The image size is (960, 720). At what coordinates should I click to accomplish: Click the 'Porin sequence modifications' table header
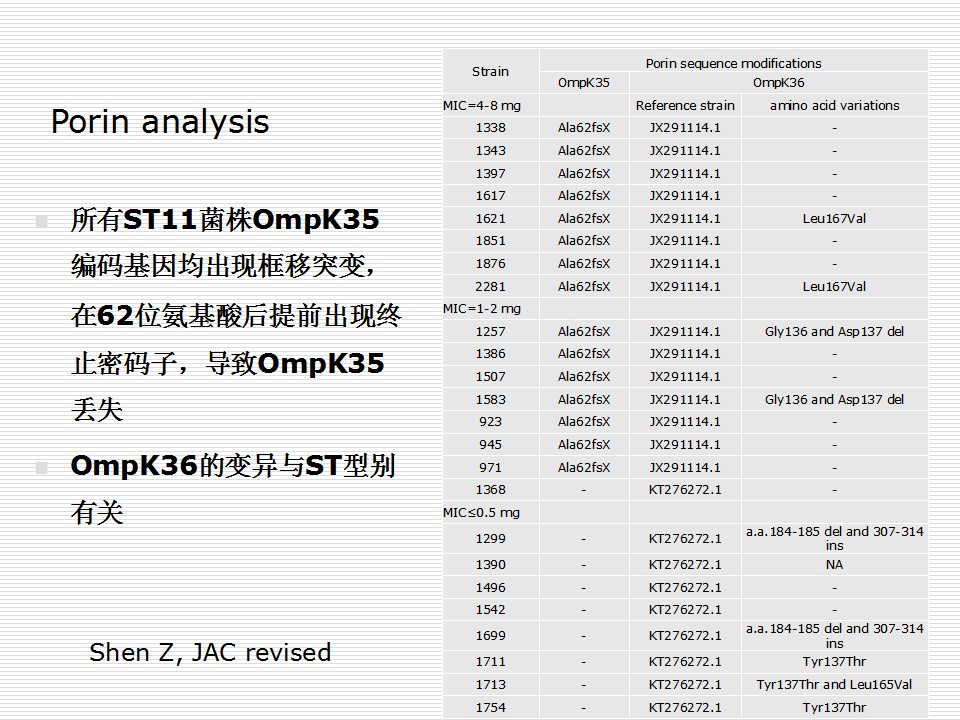[733, 63]
